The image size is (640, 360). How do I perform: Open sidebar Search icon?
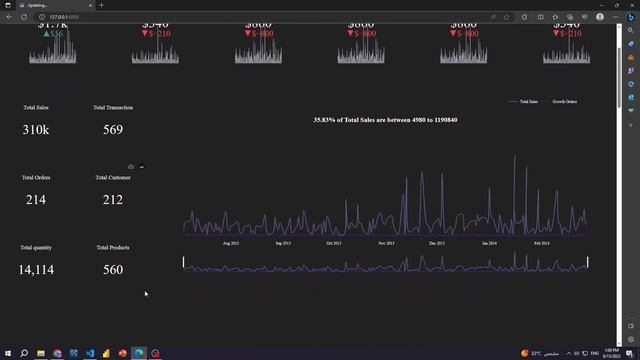click(631, 31)
